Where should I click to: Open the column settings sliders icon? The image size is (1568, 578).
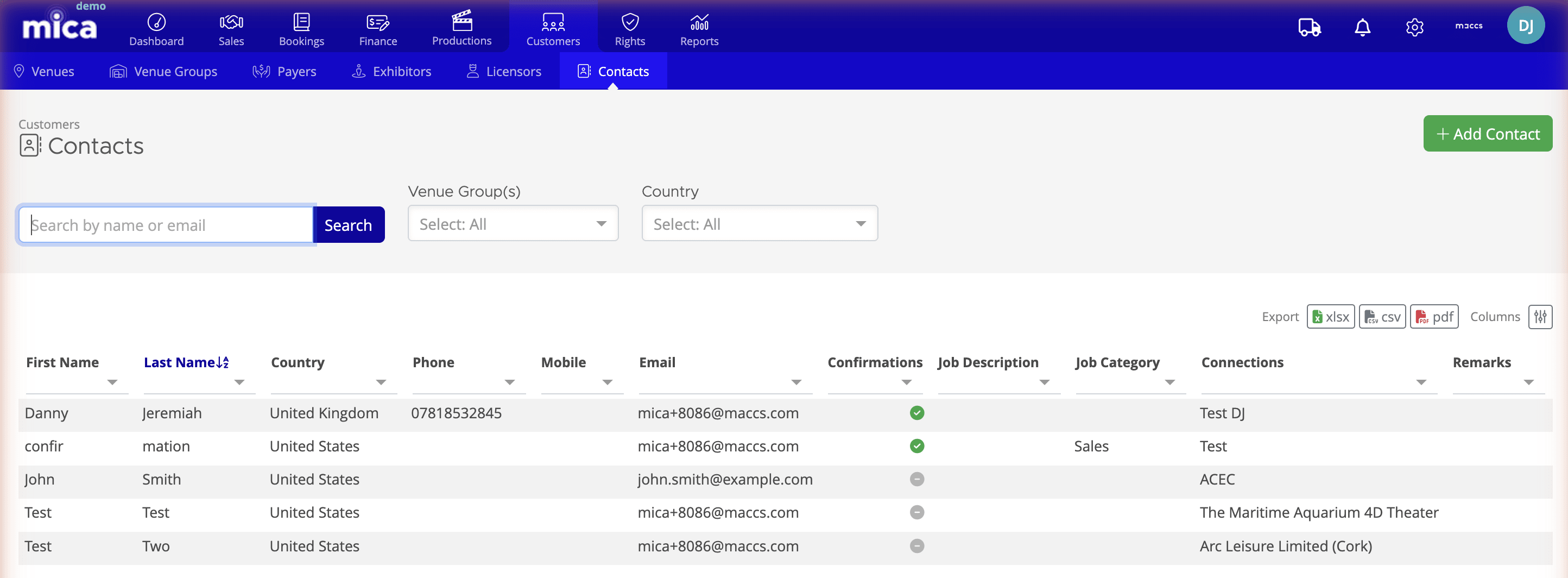pyautogui.click(x=1541, y=317)
